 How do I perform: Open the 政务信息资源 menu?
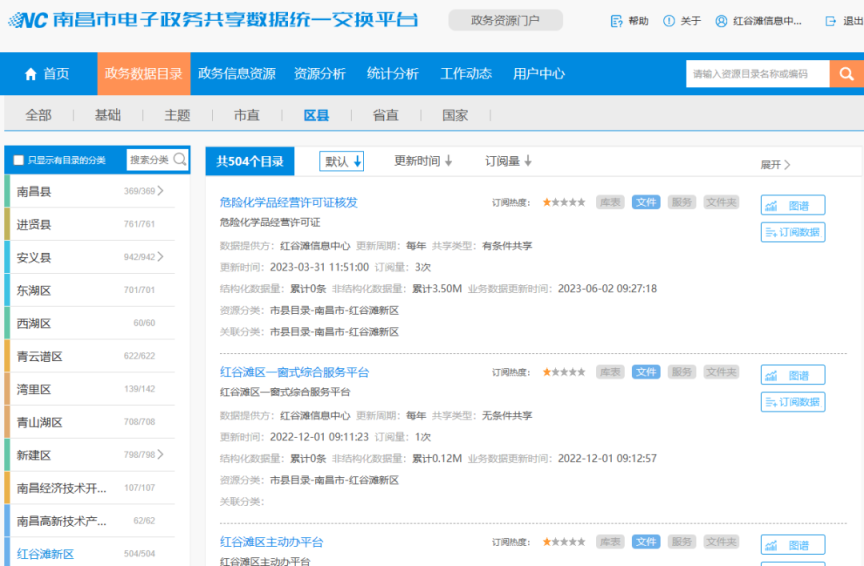[x=236, y=73]
